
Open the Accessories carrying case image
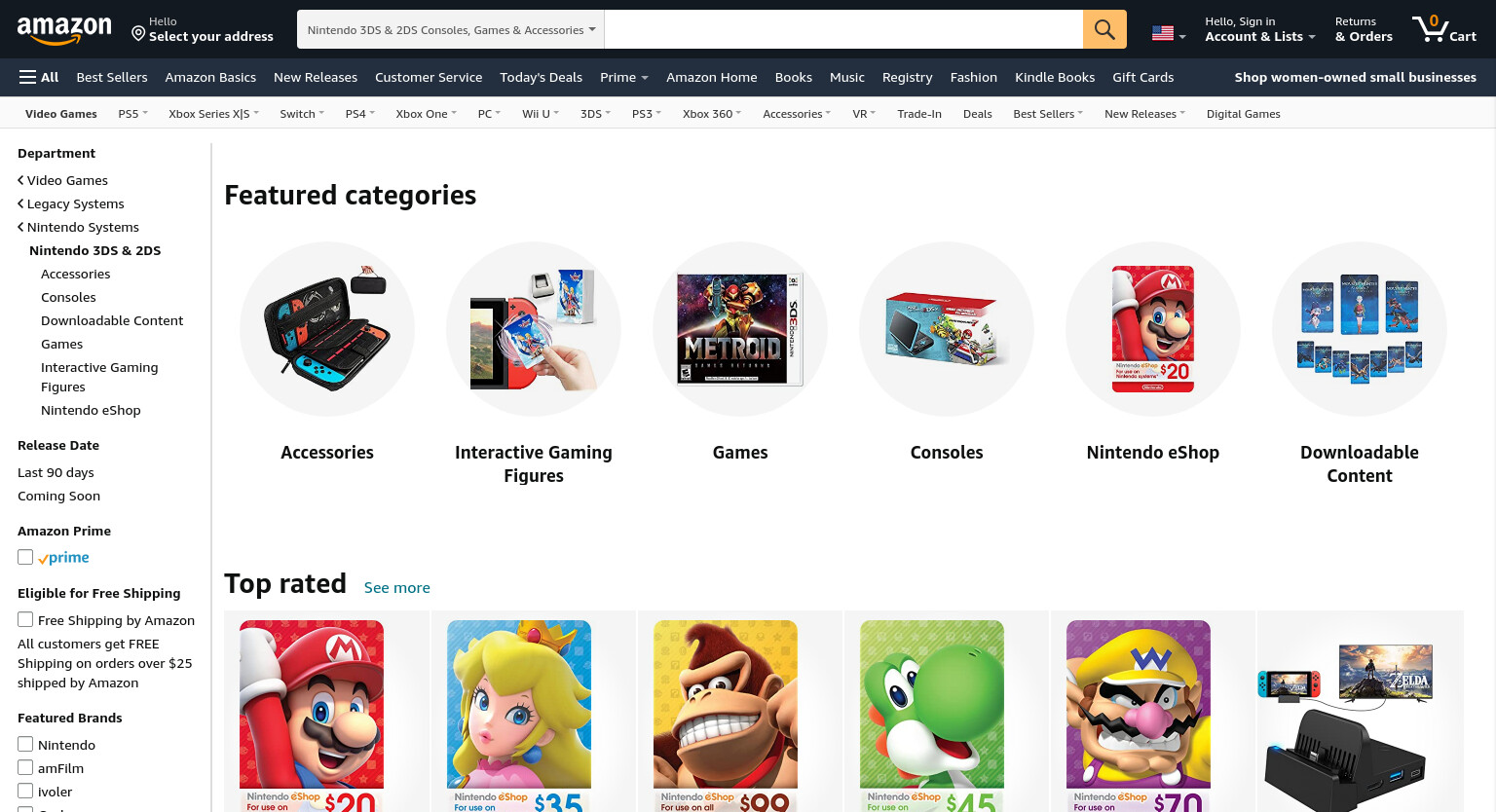tap(327, 329)
